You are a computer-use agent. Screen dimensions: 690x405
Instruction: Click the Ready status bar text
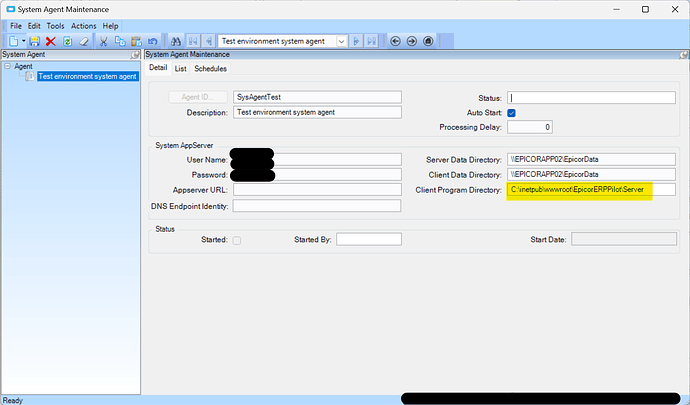[13, 400]
